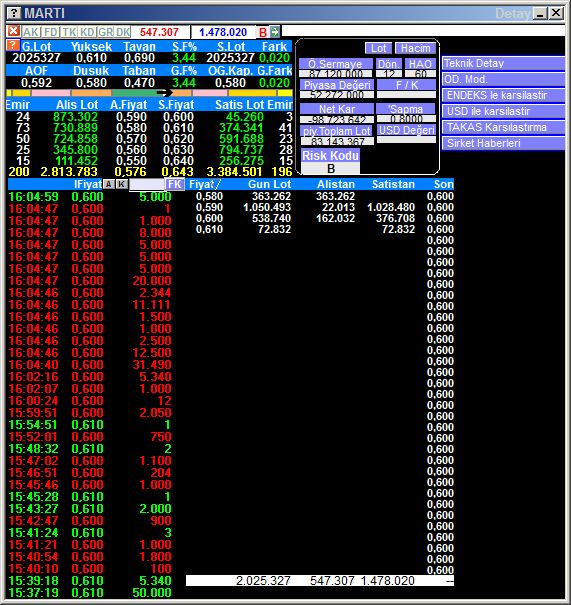The height and width of the screenshot is (605, 571).
Task: Click Gun Lot value 1.050.493 at price 0,590
Action: pyautogui.click(x=267, y=207)
